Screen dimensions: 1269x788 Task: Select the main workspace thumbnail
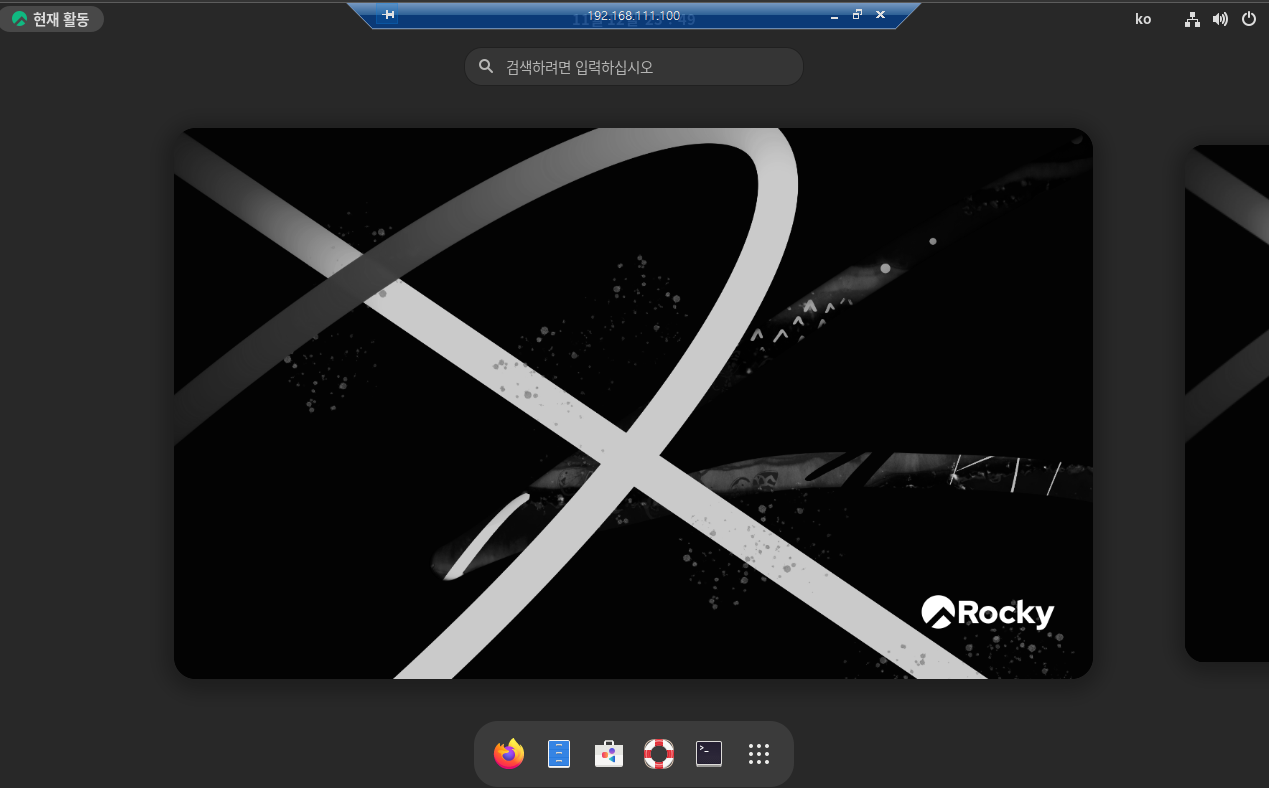pyautogui.click(x=633, y=403)
